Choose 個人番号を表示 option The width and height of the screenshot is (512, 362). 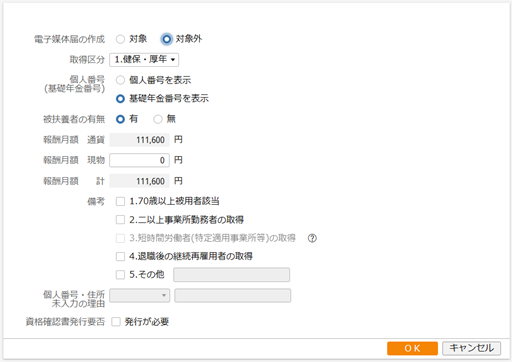pyautogui.click(x=120, y=80)
